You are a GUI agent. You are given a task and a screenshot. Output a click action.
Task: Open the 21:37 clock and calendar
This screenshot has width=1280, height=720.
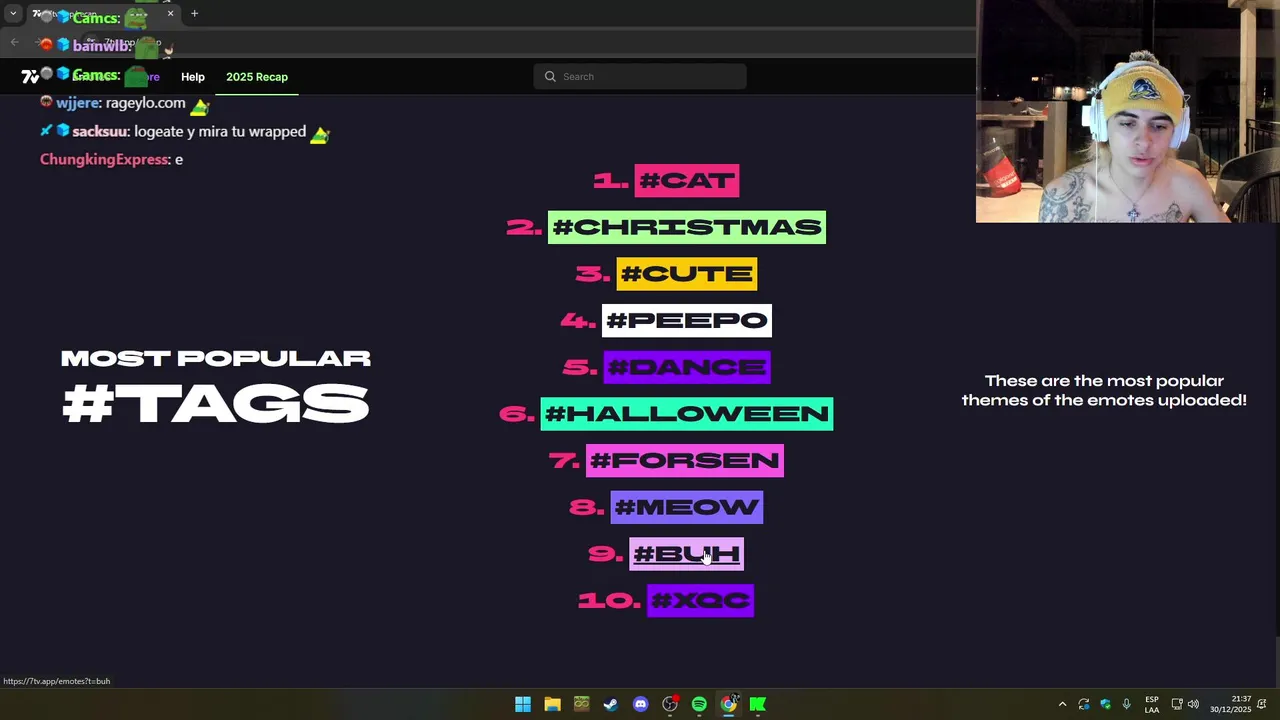coord(1230,705)
